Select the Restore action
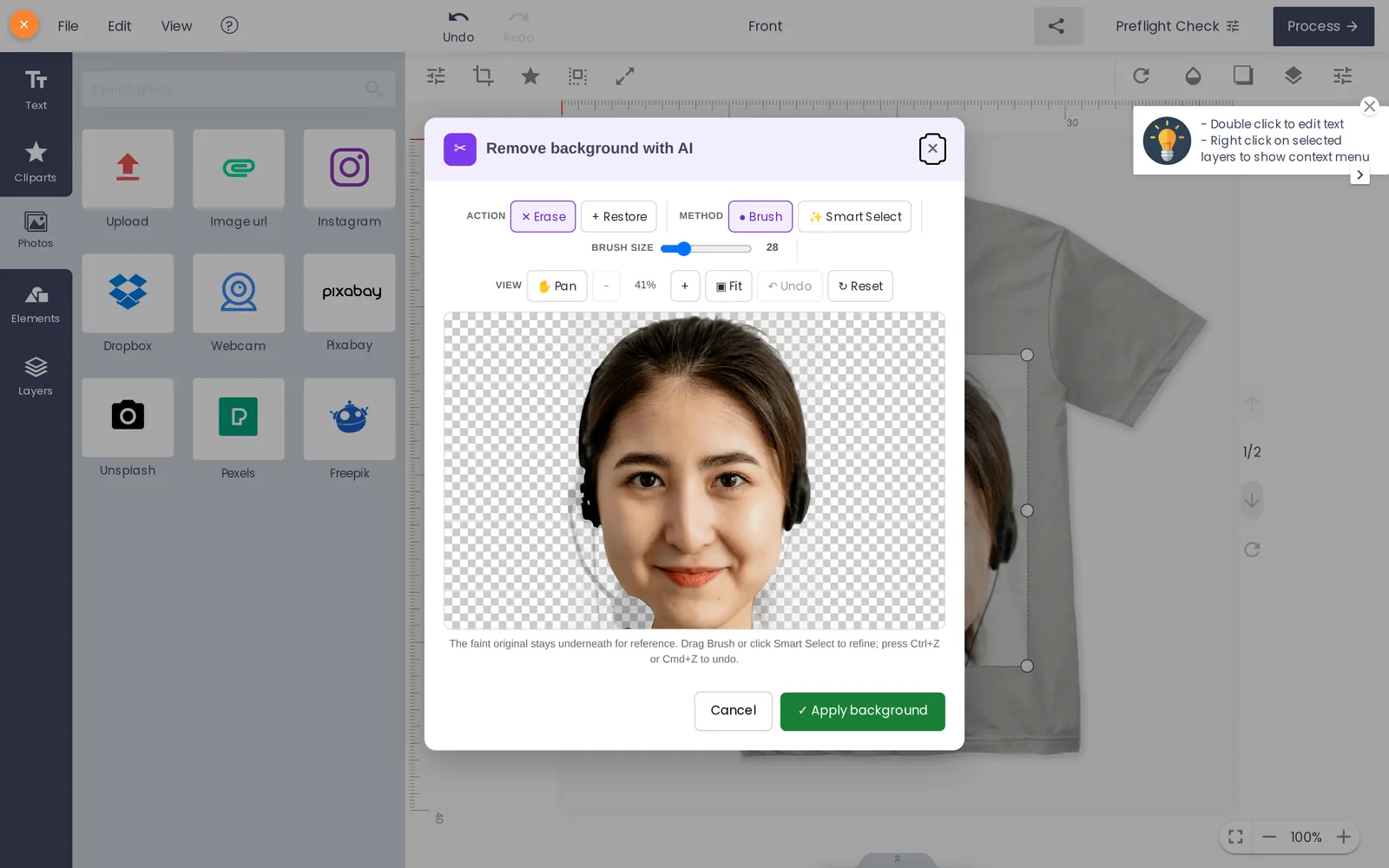The width and height of the screenshot is (1389, 868). click(x=619, y=216)
